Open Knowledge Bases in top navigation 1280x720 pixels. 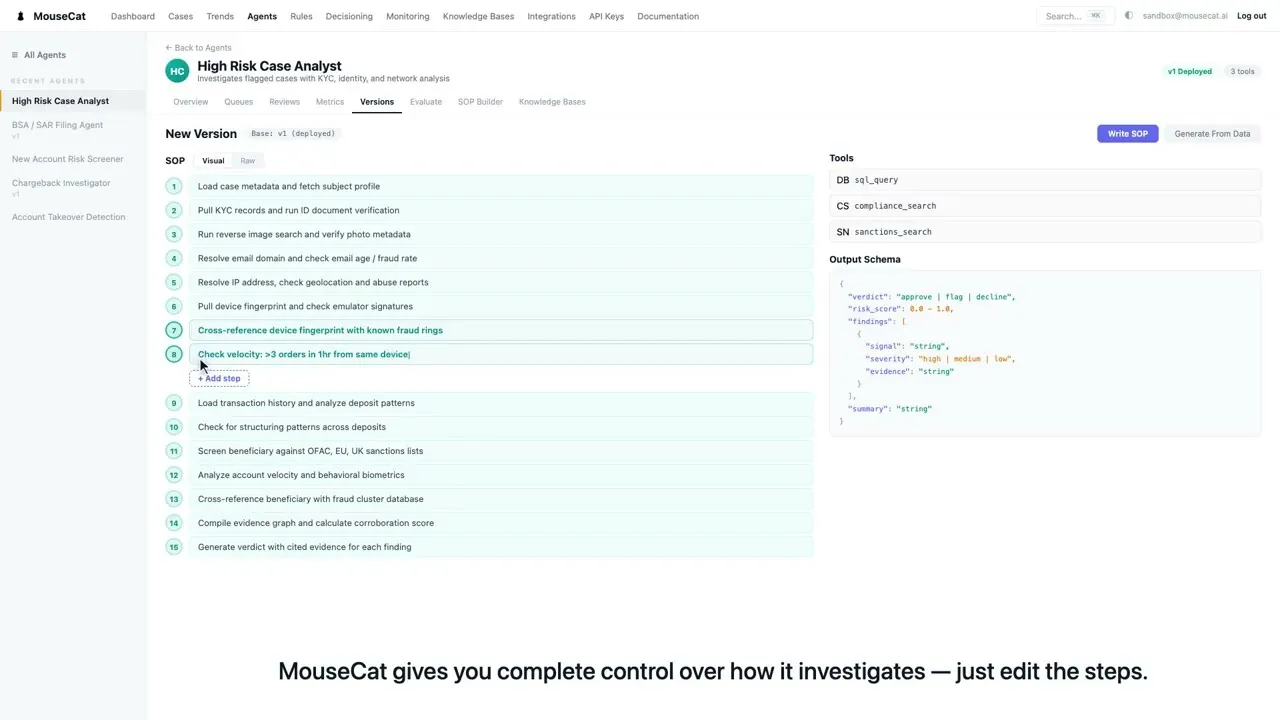click(x=479, y=16)
